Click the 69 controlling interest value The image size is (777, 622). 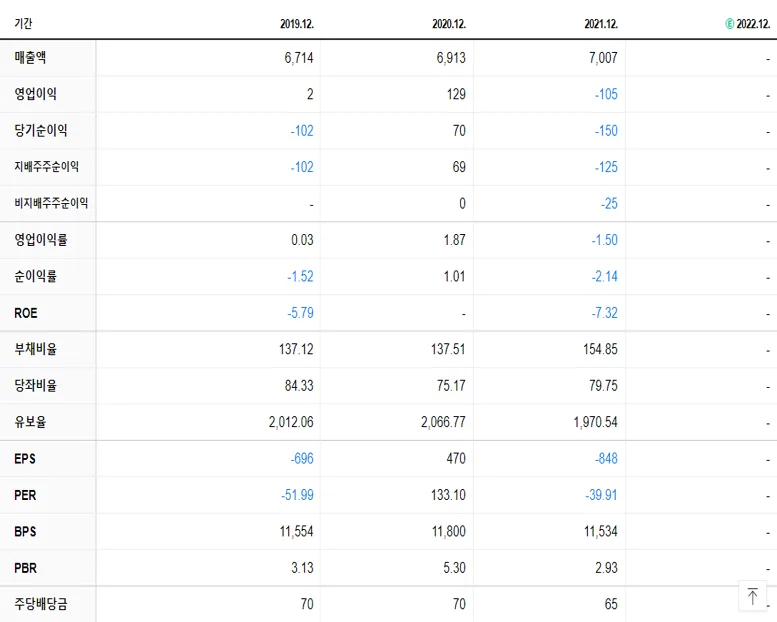(459, 167)
